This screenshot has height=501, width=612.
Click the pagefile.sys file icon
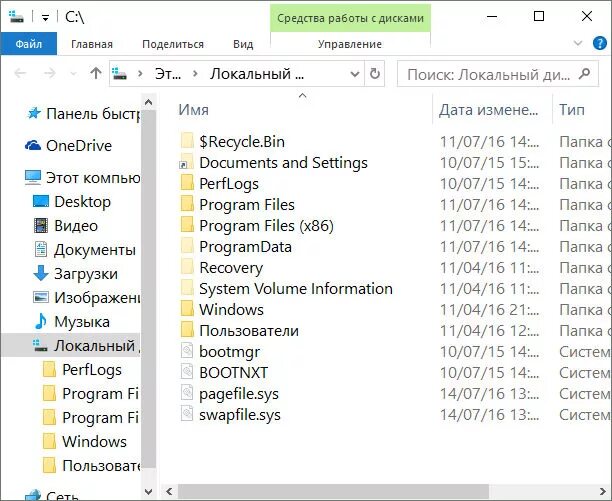click(187, 393)
